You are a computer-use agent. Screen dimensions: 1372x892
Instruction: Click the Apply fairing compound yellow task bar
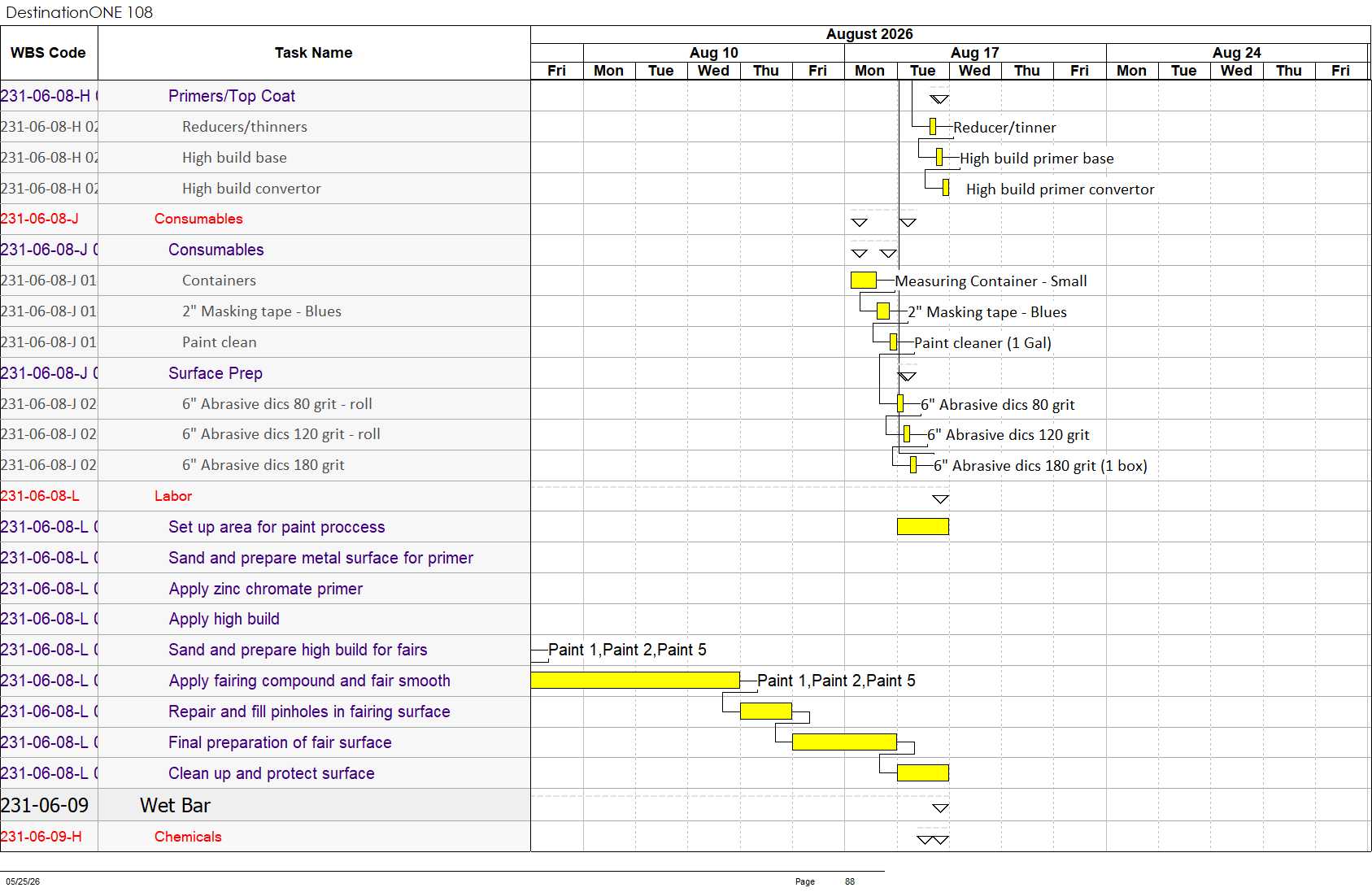635,681
